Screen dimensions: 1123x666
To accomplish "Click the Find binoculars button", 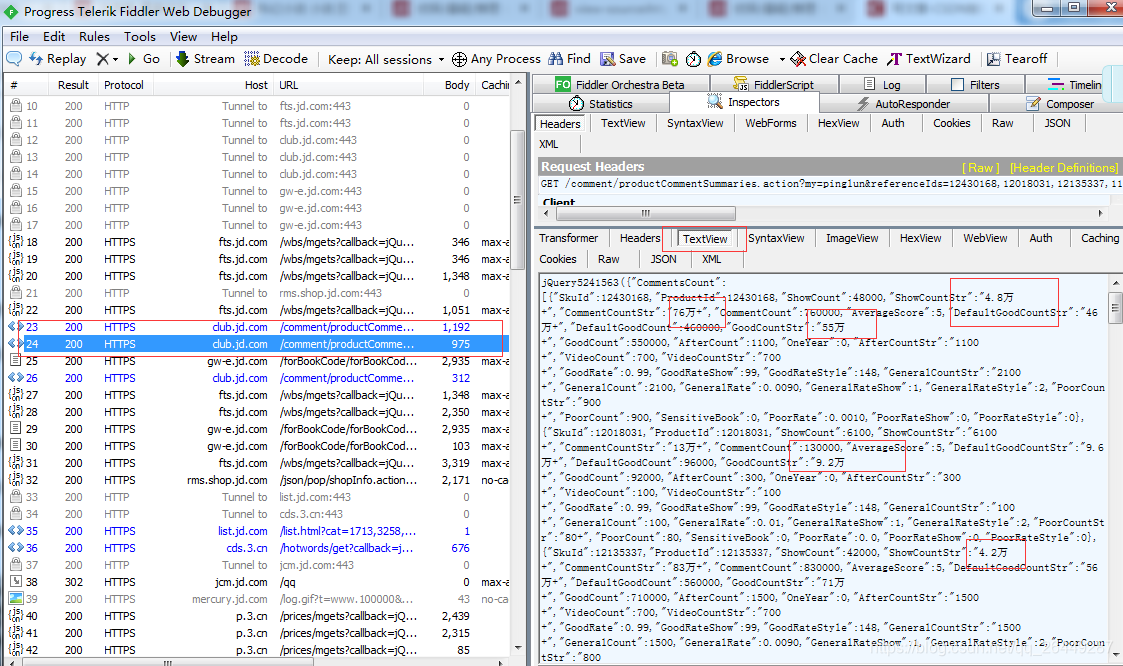I will [569, 59].
